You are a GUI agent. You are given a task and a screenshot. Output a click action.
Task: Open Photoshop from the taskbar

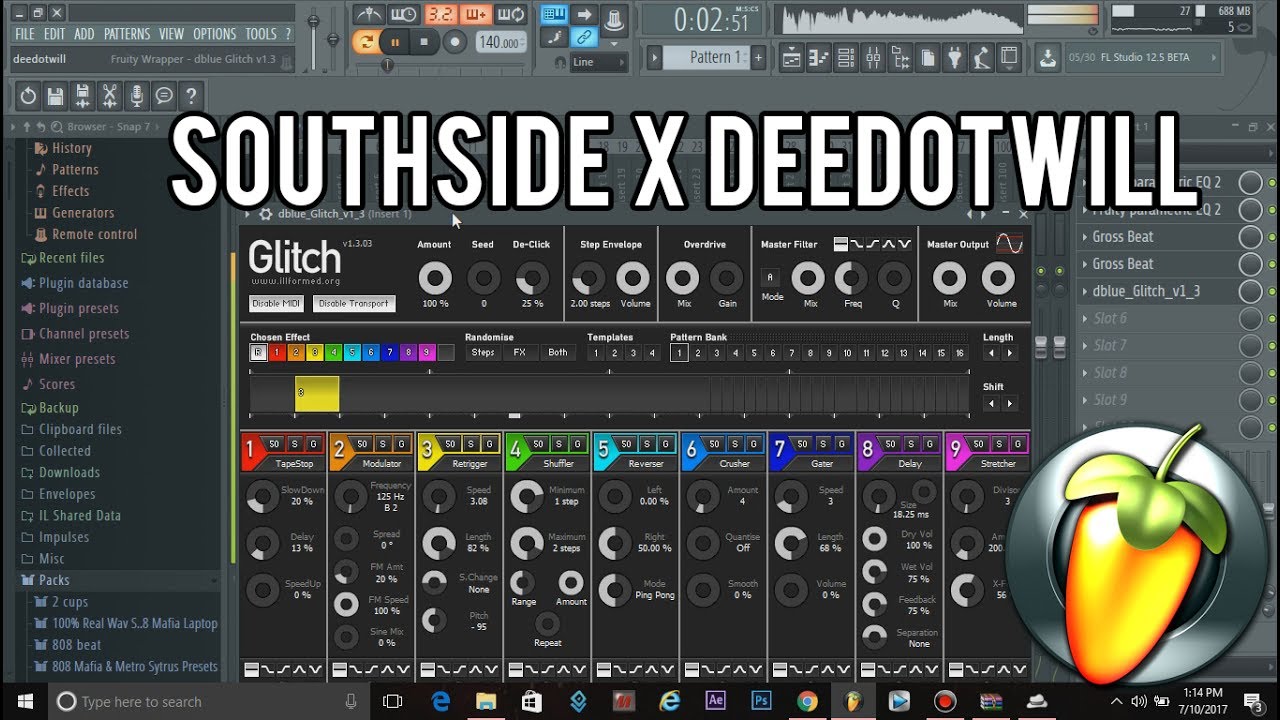coord(761,701)
